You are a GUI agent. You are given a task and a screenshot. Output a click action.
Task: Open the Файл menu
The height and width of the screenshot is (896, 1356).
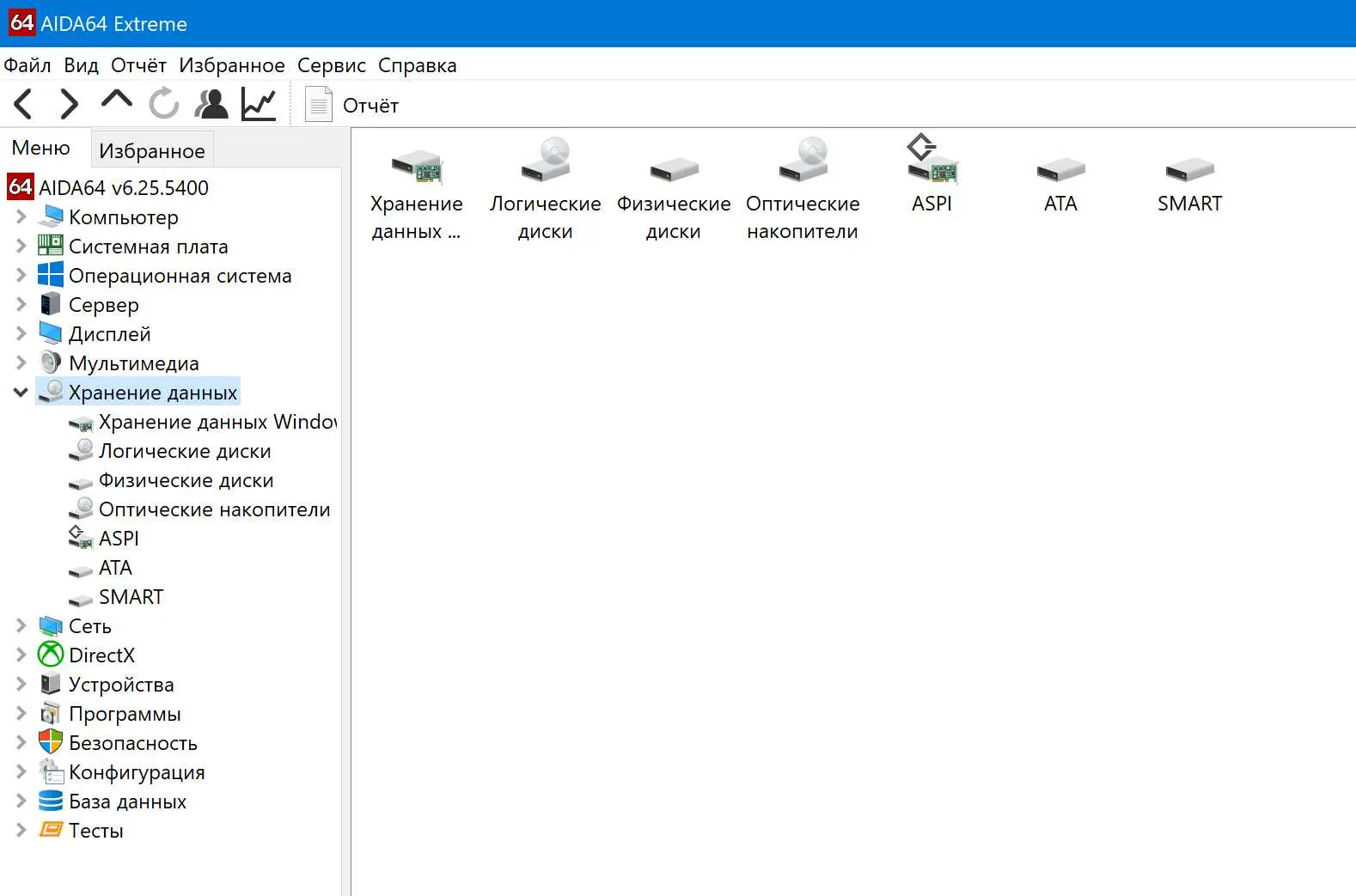(x=27, y=65)
